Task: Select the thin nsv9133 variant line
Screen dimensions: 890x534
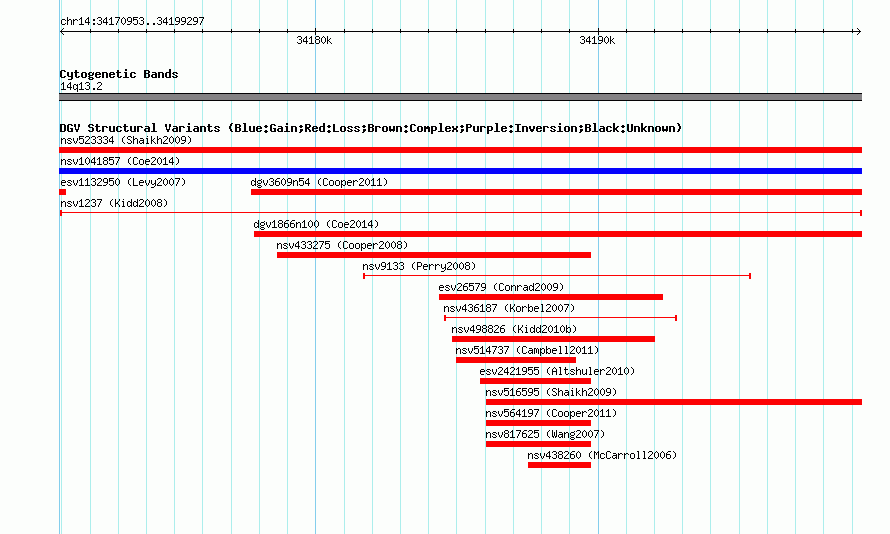Action: pos(557,276)
